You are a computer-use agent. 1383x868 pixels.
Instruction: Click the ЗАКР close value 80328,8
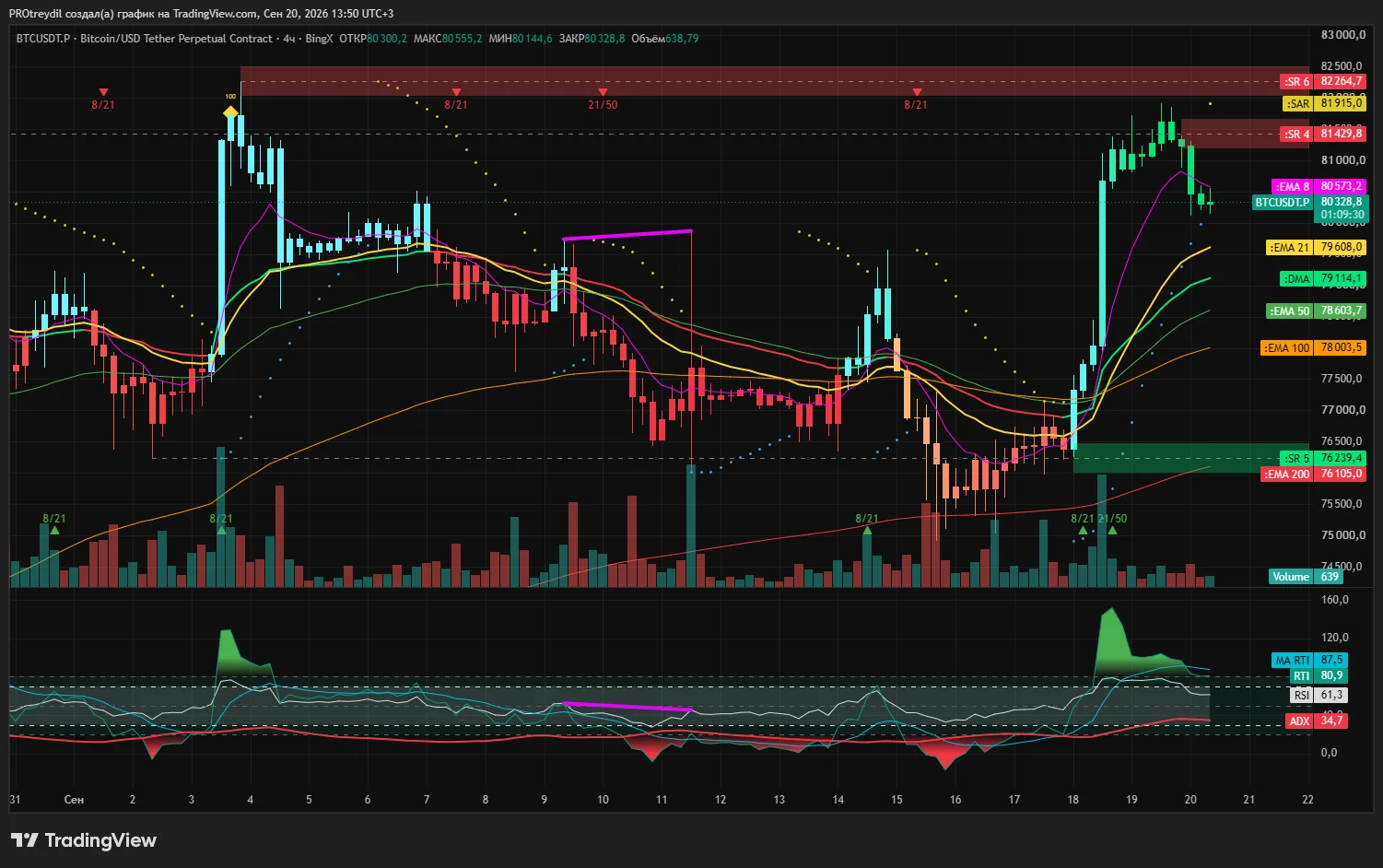604,39
